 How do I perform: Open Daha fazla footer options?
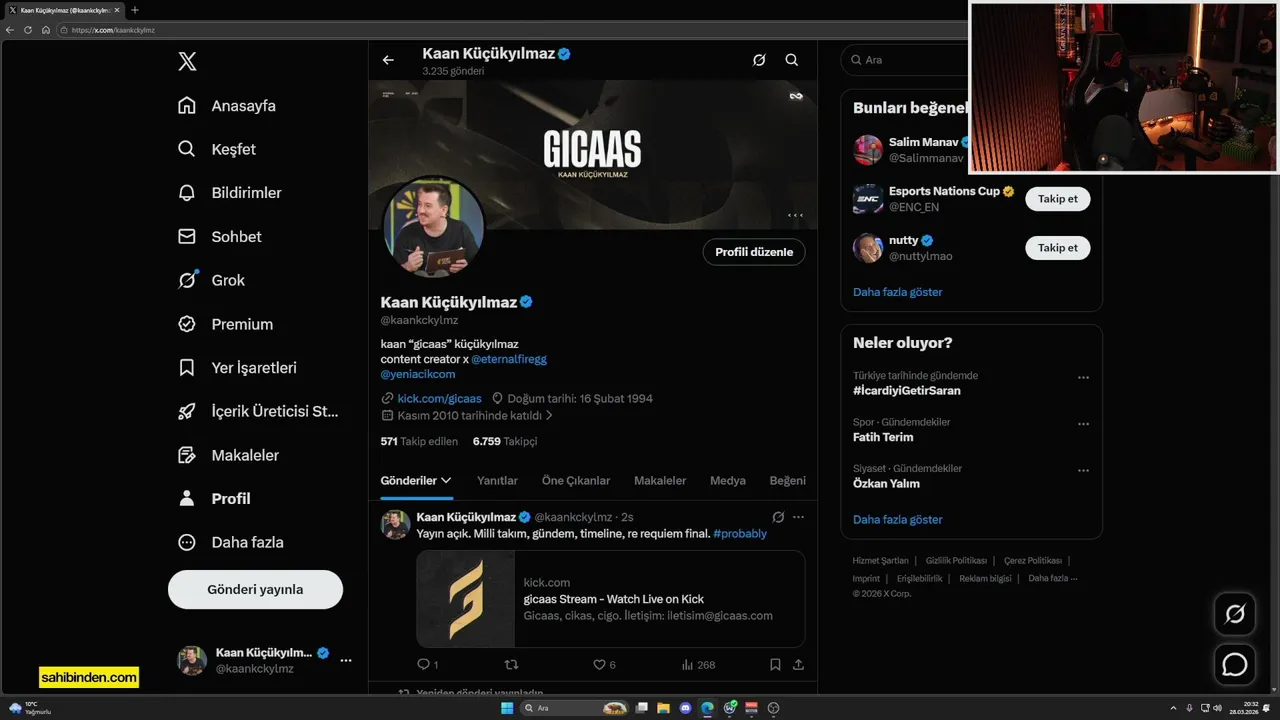[1053, 578]
